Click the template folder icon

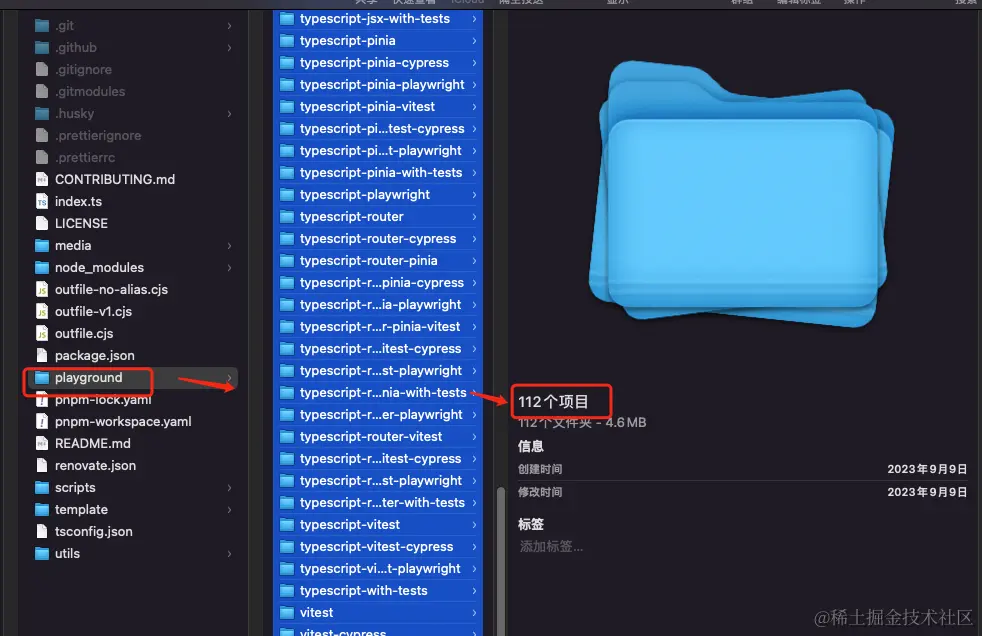(x=42, y=510)
